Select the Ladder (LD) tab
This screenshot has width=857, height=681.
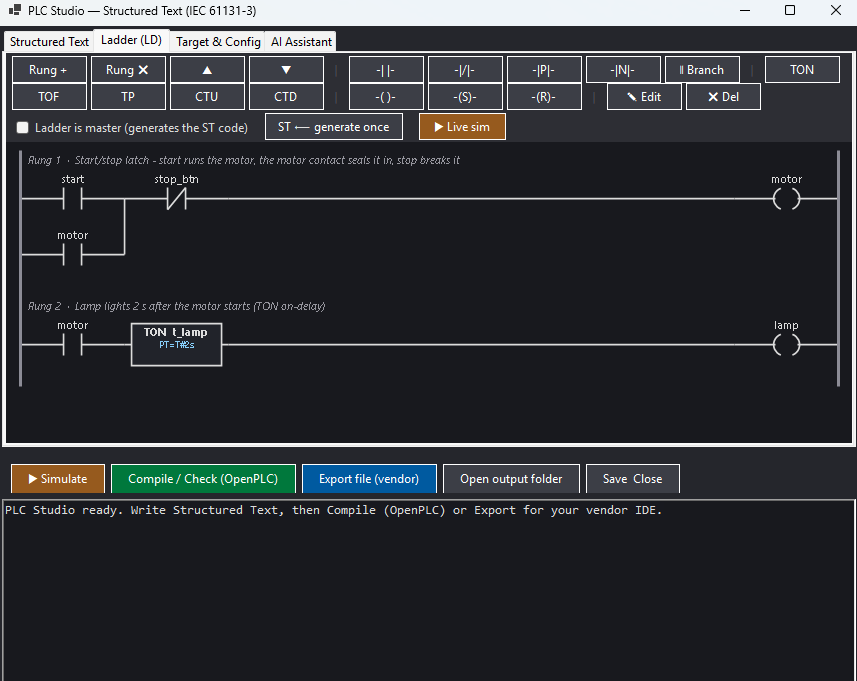[x=131, y=40]
